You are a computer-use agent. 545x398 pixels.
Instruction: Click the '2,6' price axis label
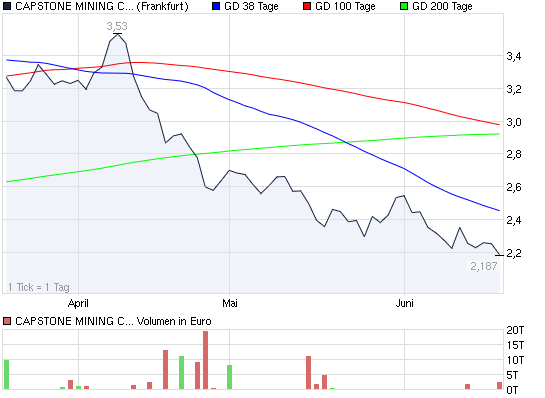pos(514,187)
